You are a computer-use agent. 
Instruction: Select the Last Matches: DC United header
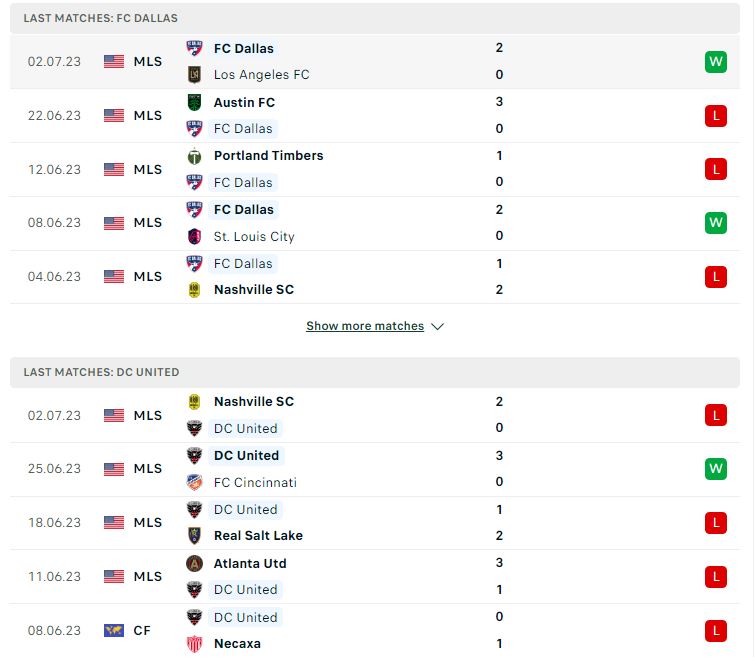coord(375,372)
